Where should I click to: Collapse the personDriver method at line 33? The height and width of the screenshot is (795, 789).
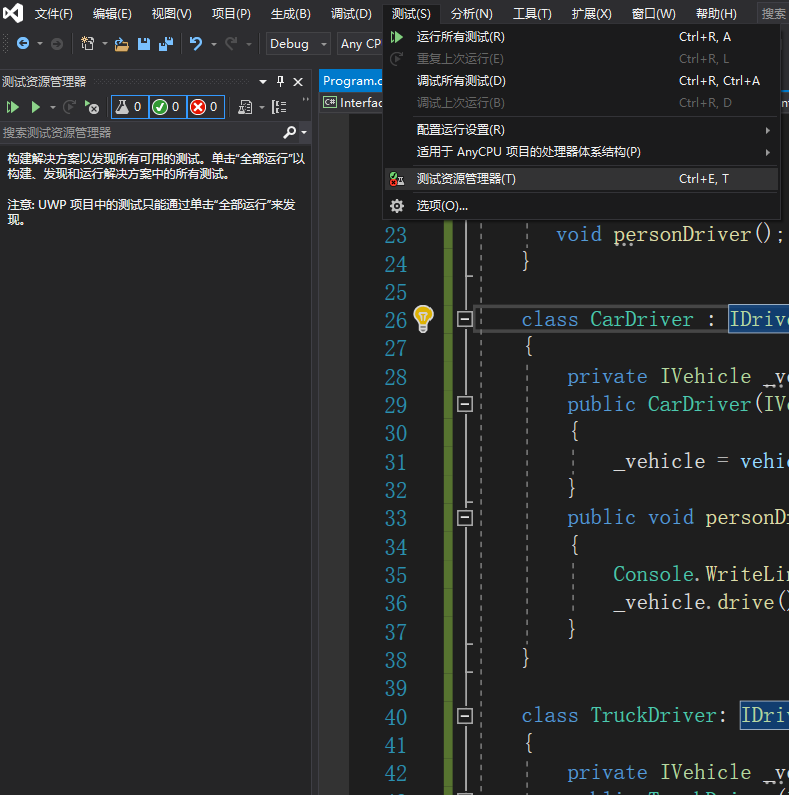pyautogui.click(x=464, y=518)
